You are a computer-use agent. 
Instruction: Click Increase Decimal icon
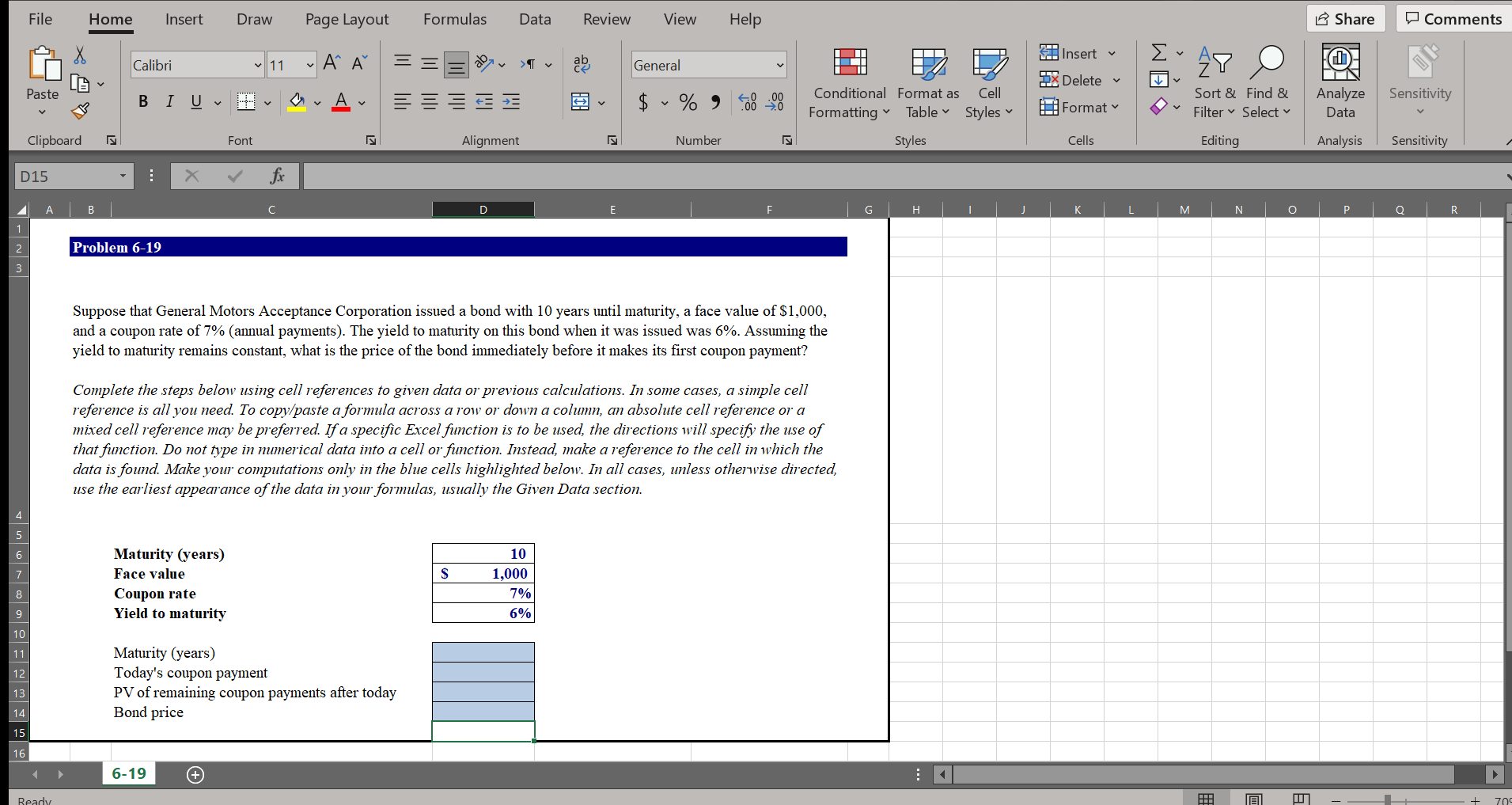pos(748,102)
